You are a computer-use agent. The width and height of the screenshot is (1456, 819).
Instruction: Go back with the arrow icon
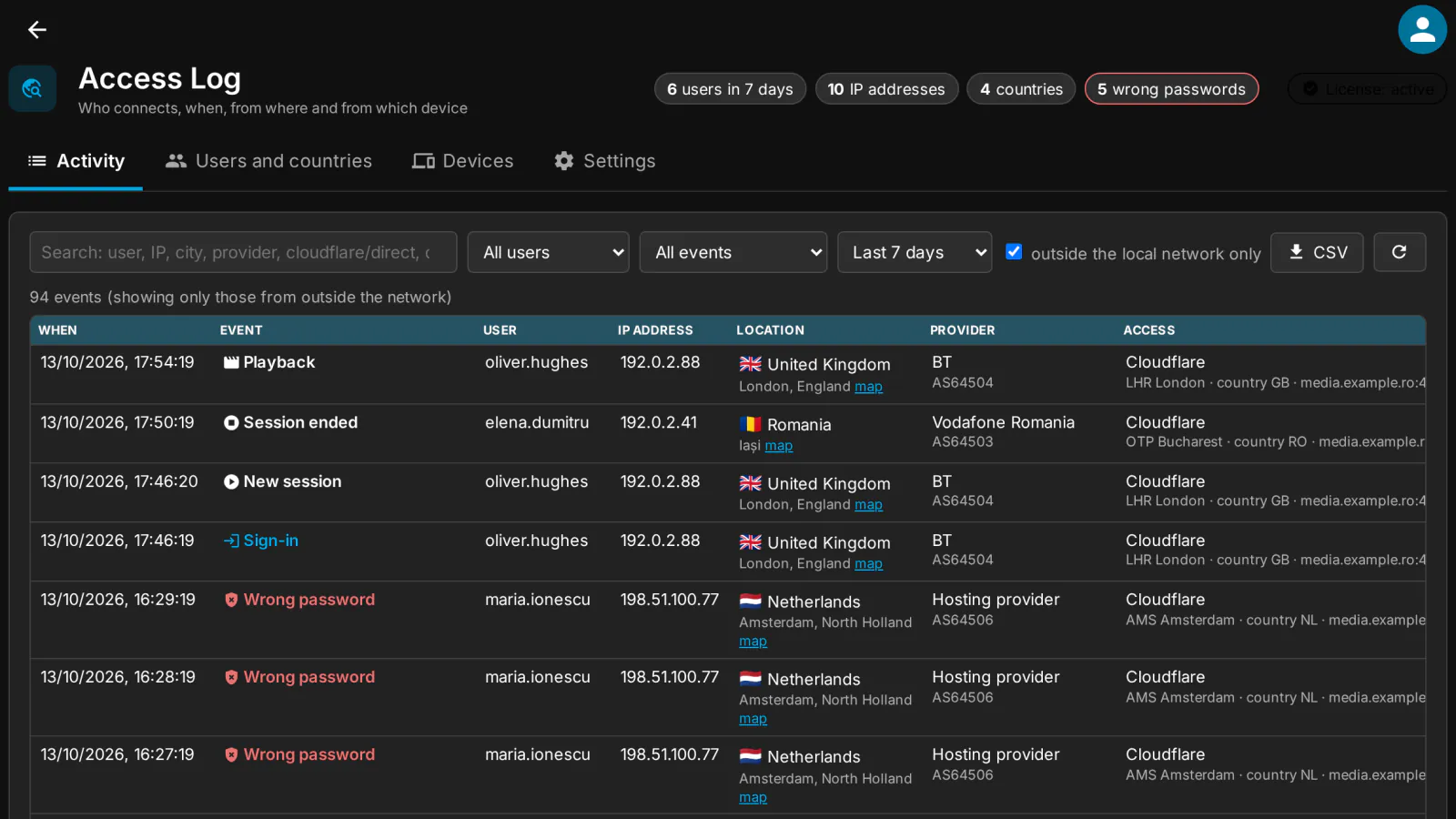[x=36, y=30]
